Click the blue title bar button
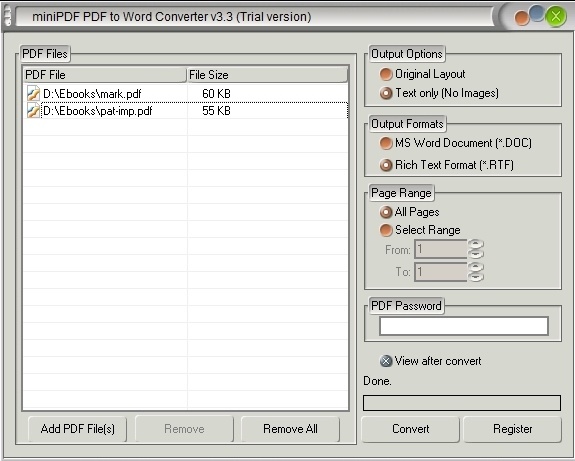The image size is (575, 461). coord(536,13)
